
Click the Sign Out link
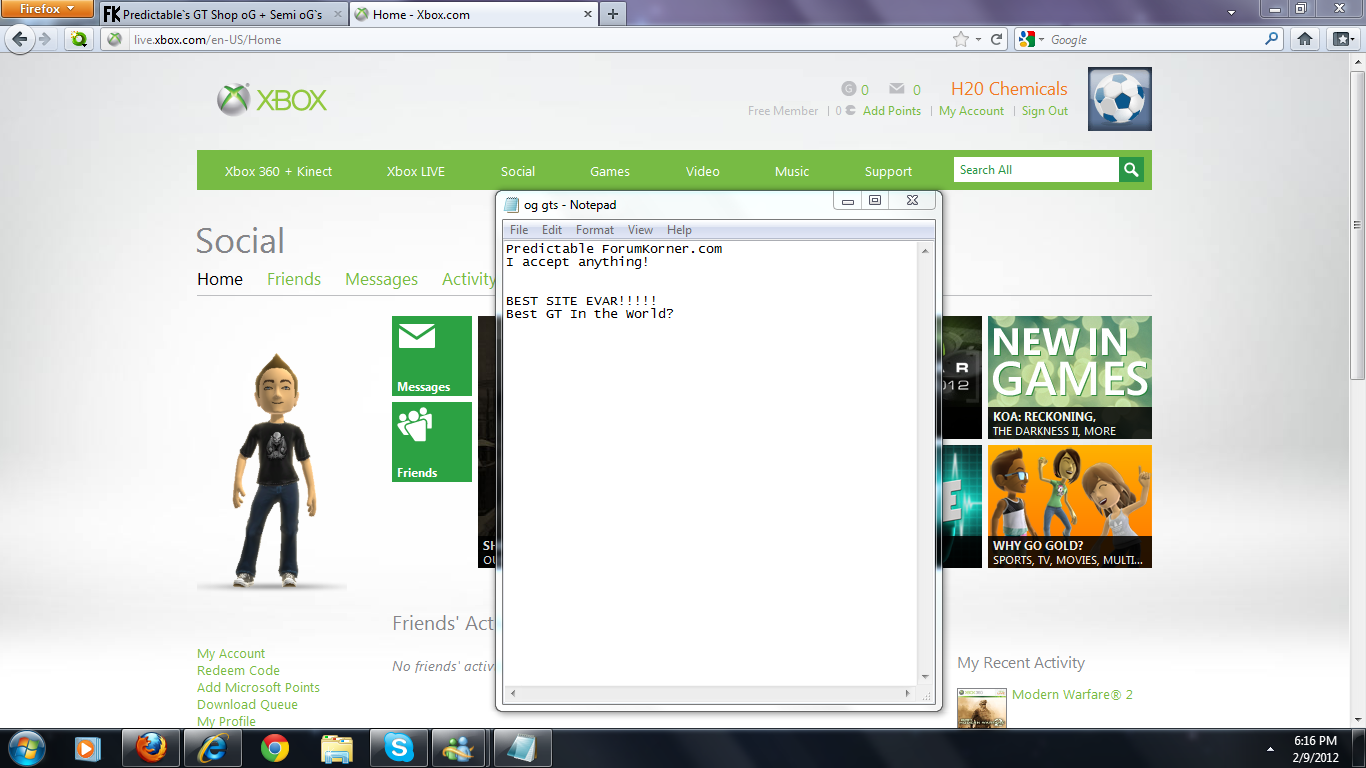coord(1044,111)
